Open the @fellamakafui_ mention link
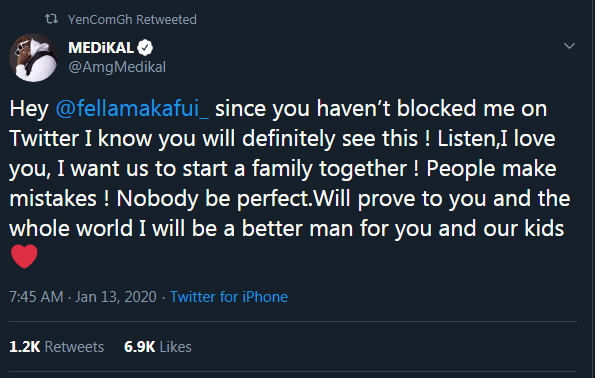 pyautogui.click(x=132, y=109)
